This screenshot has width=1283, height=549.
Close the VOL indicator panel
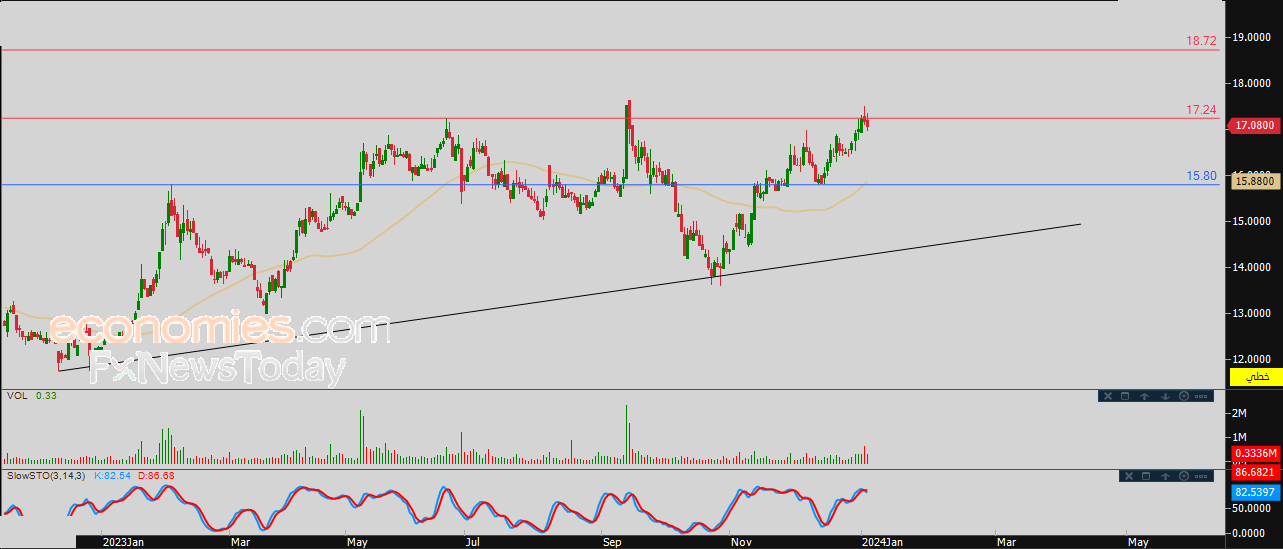[x=1108, y=396]
